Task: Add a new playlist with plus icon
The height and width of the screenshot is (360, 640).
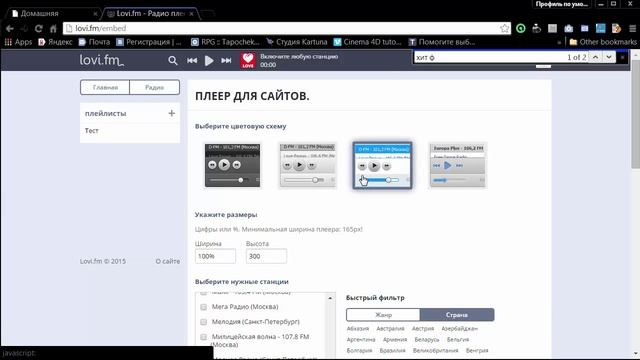Action: coord(172,113)
